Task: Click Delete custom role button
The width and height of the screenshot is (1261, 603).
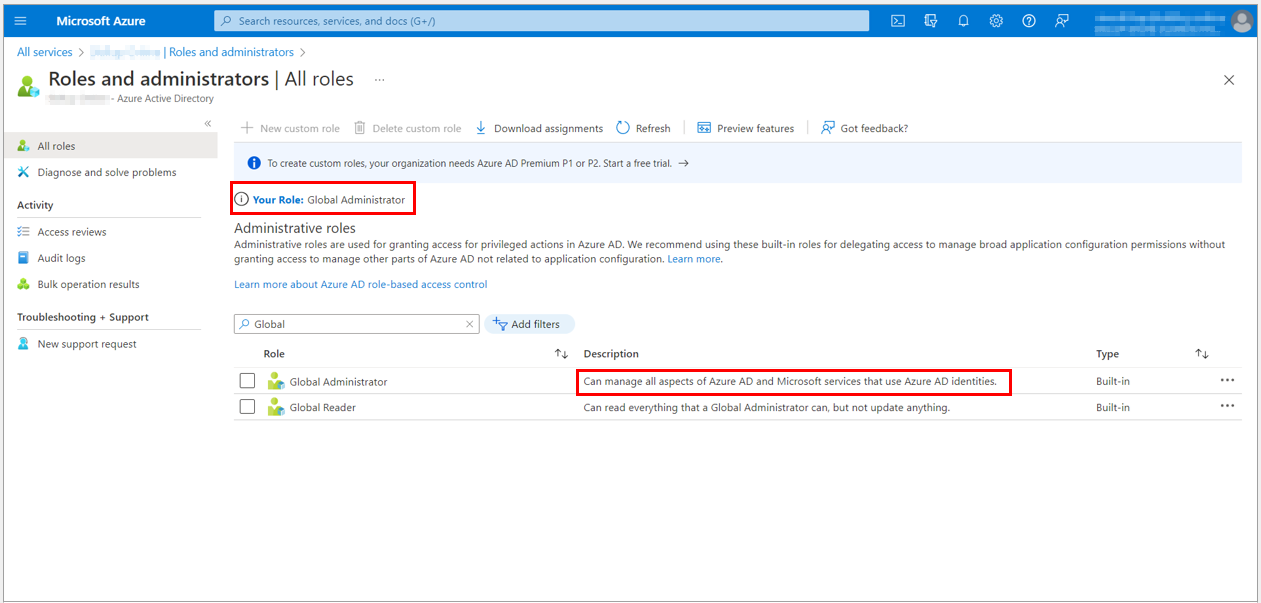Action: (x=407, y=128)
